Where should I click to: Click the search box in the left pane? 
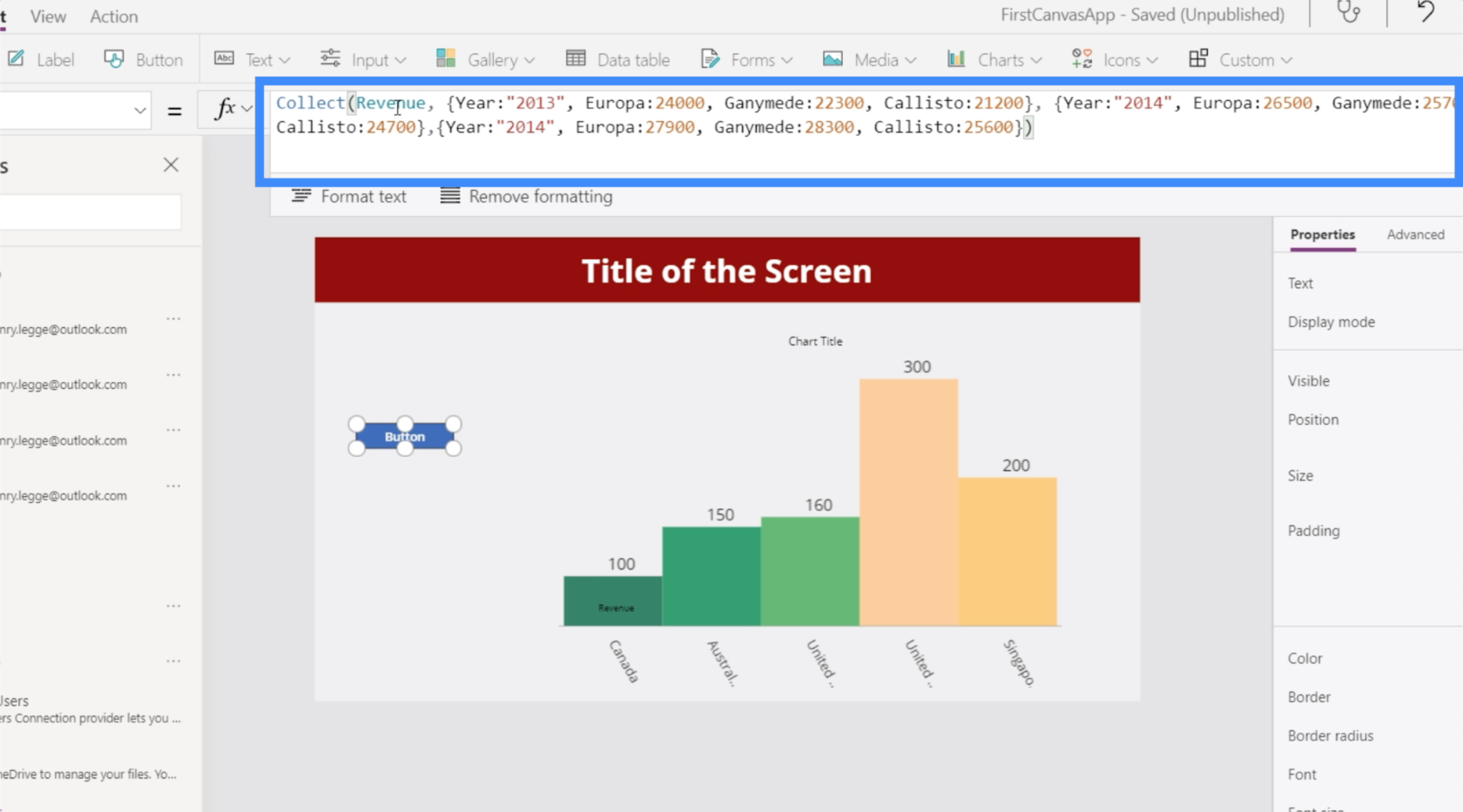point(91,212)
